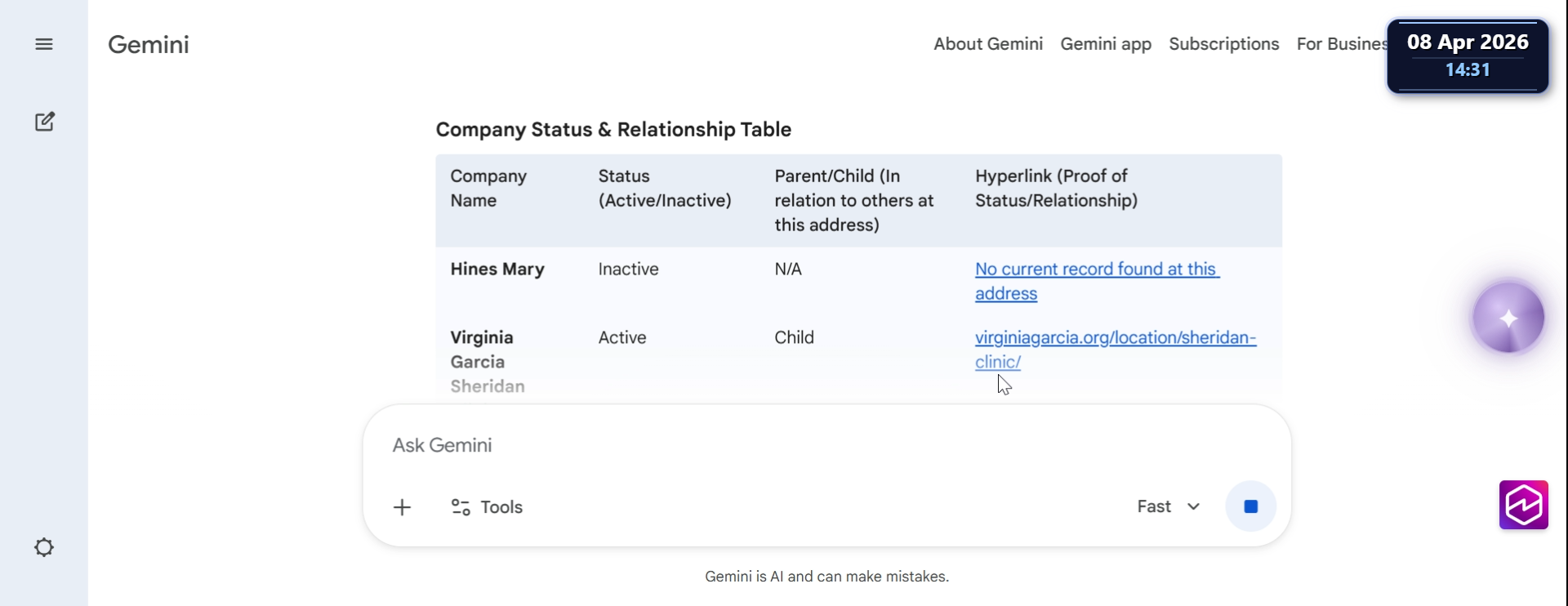Open the main menu hamburger icon
Viewport: 1568px width, 606px height.
(x=44, y=44)
